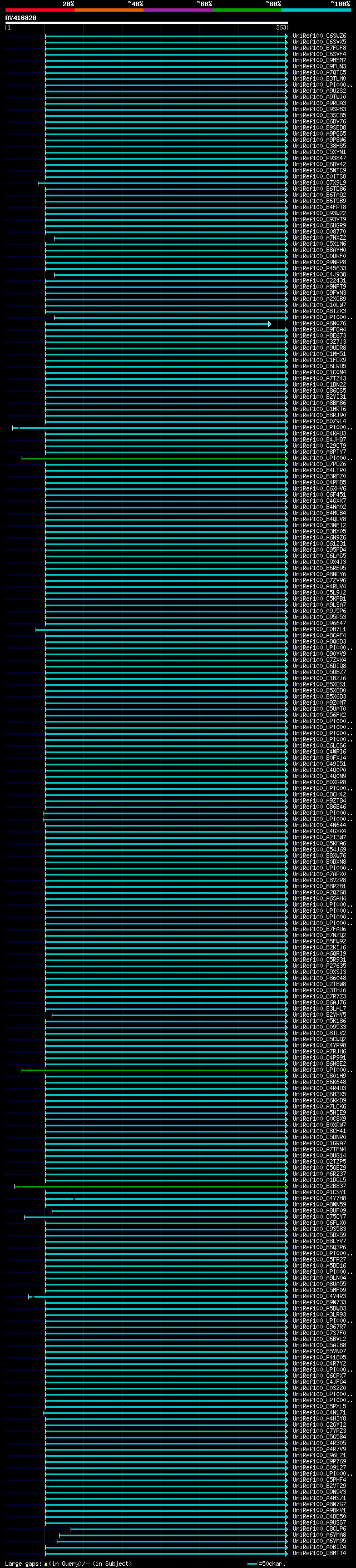The width and height of the screenshot is (356, 1568).
Task: Open hit UniRef100_B7FGF8
Action: coord(319,48)
